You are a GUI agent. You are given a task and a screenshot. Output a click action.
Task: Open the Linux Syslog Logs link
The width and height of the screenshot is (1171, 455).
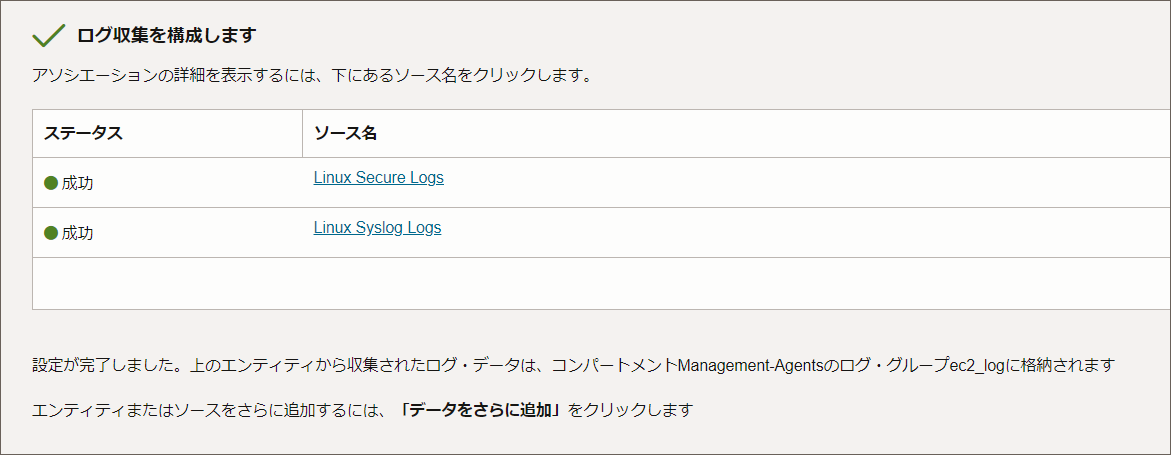(377, 228)
